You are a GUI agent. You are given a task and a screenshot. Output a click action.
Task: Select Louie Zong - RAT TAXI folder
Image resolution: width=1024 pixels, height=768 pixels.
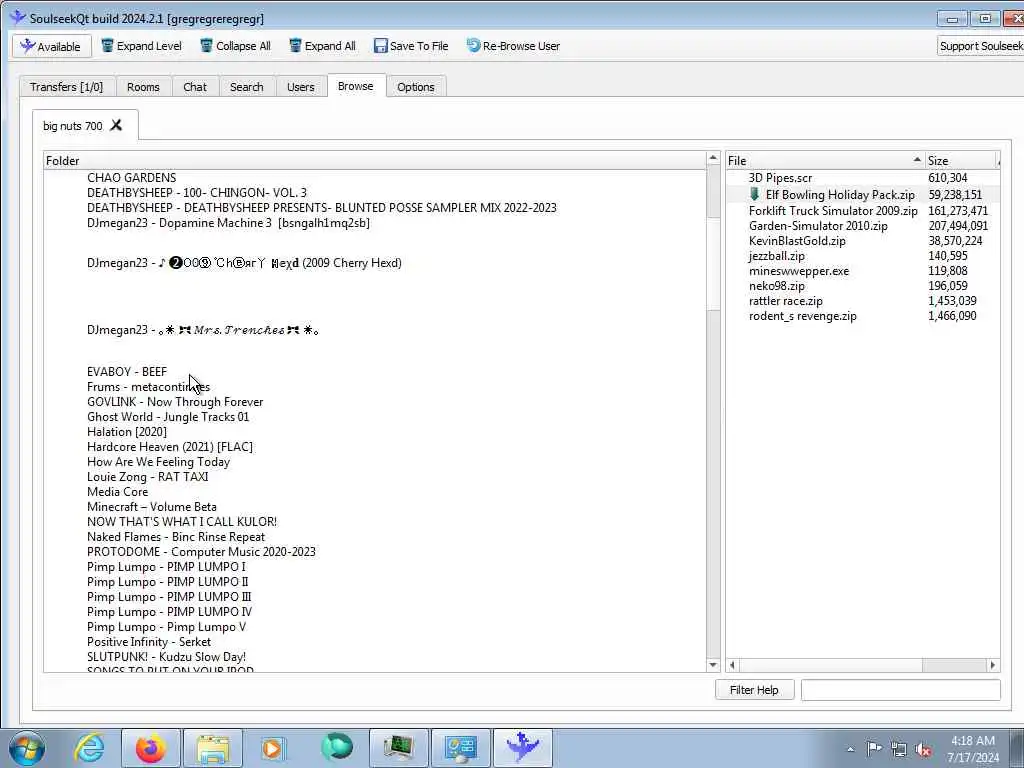(x=148, y=477)
